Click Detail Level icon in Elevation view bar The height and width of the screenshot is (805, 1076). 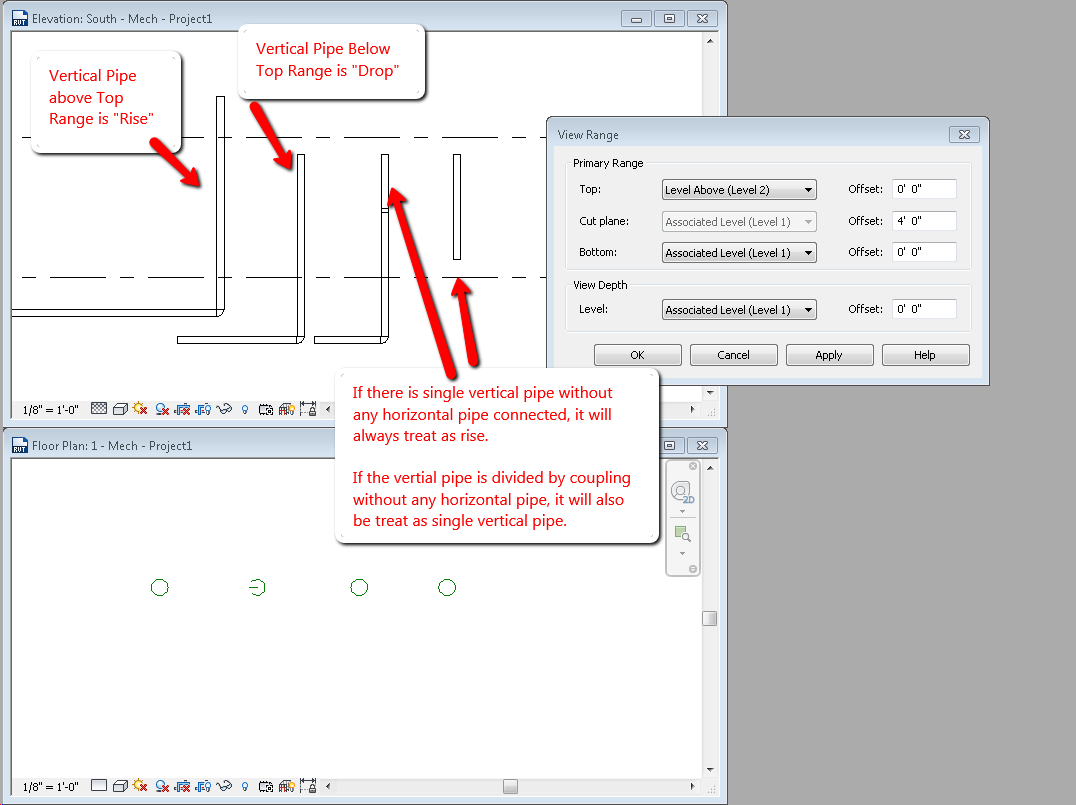[x=99, y=408]
